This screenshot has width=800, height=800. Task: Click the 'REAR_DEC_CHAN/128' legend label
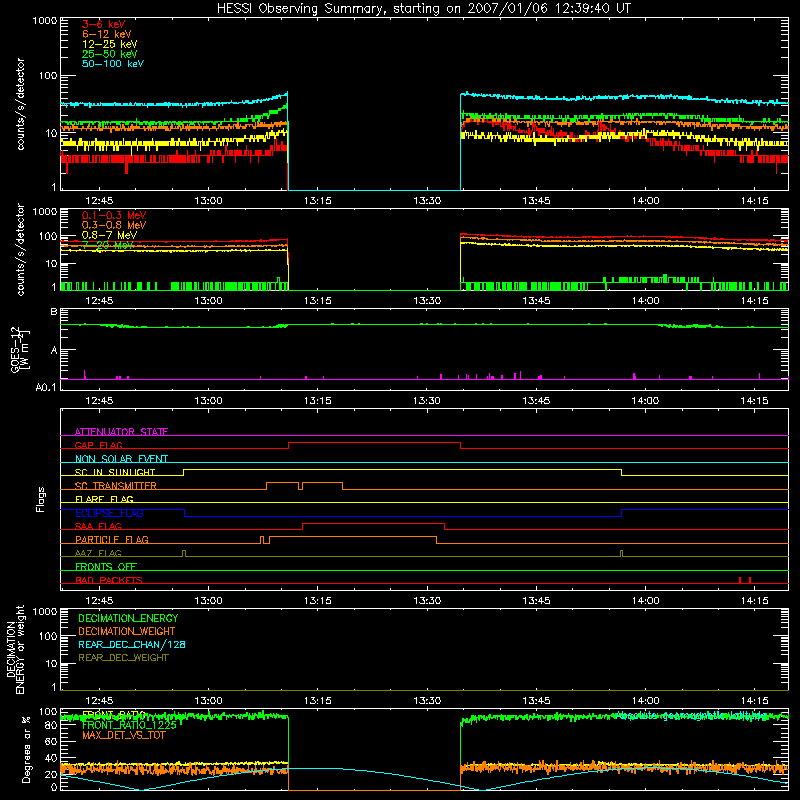[x=132, y=644]
